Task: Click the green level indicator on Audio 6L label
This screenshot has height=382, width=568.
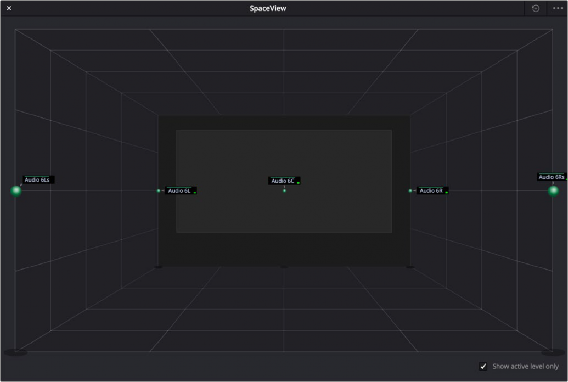Action: [195, 193]
